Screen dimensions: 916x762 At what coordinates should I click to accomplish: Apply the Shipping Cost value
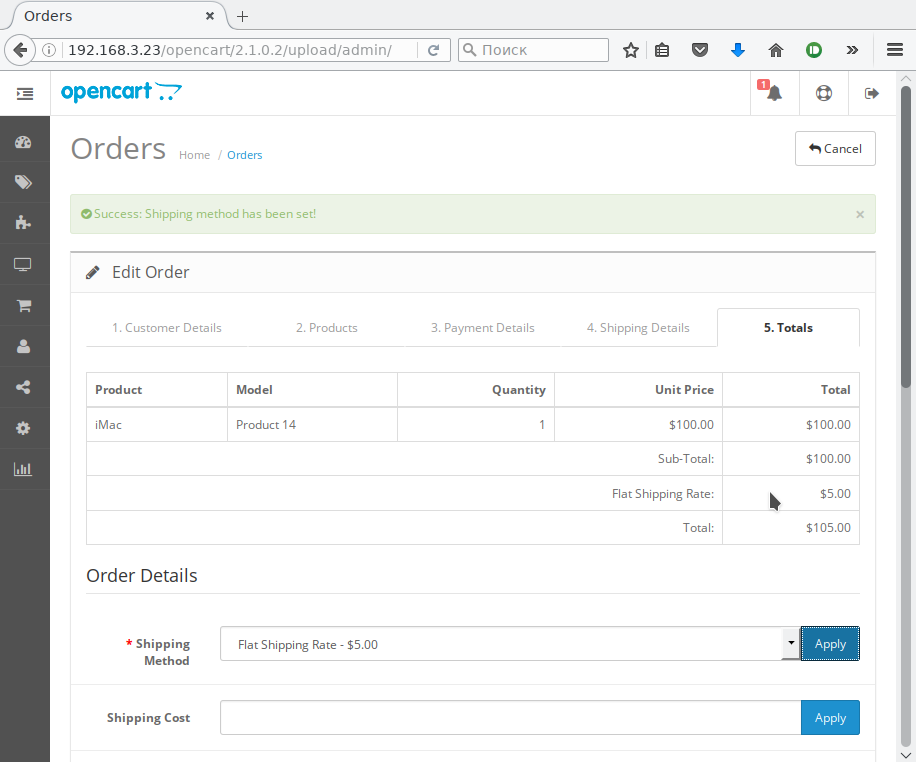(830, 718)
